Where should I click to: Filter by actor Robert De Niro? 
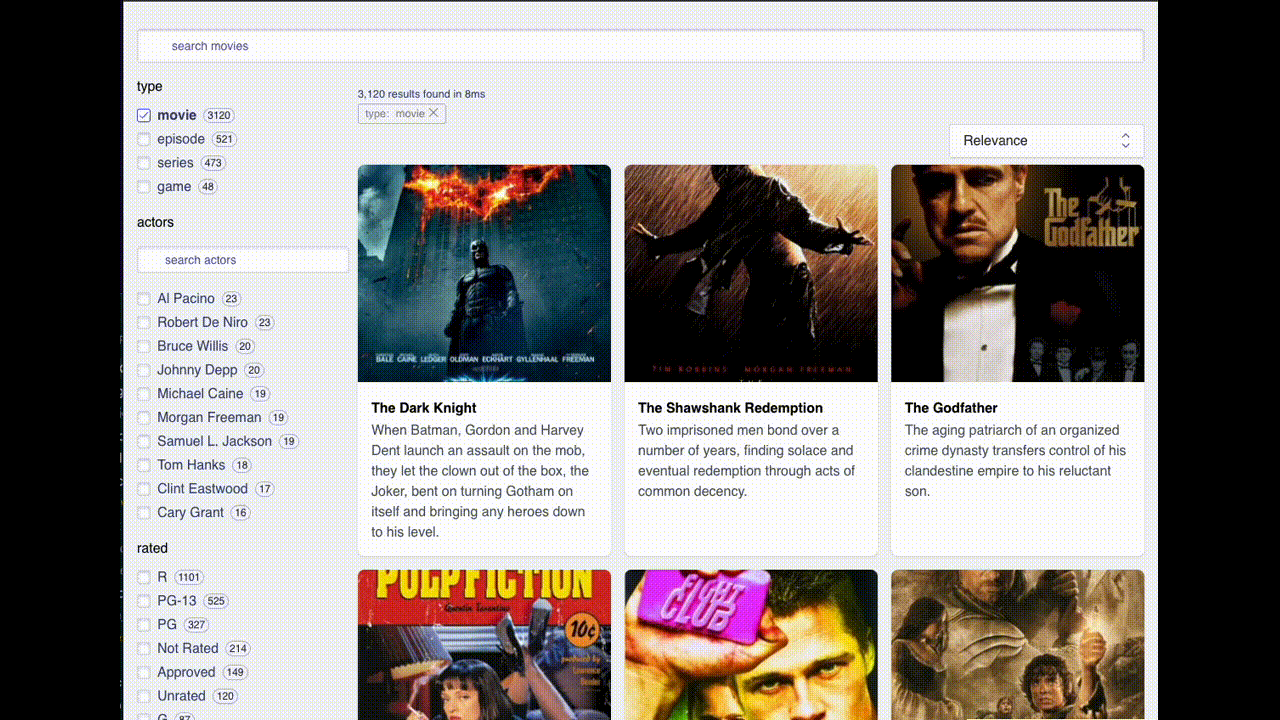tap(144, 323)
